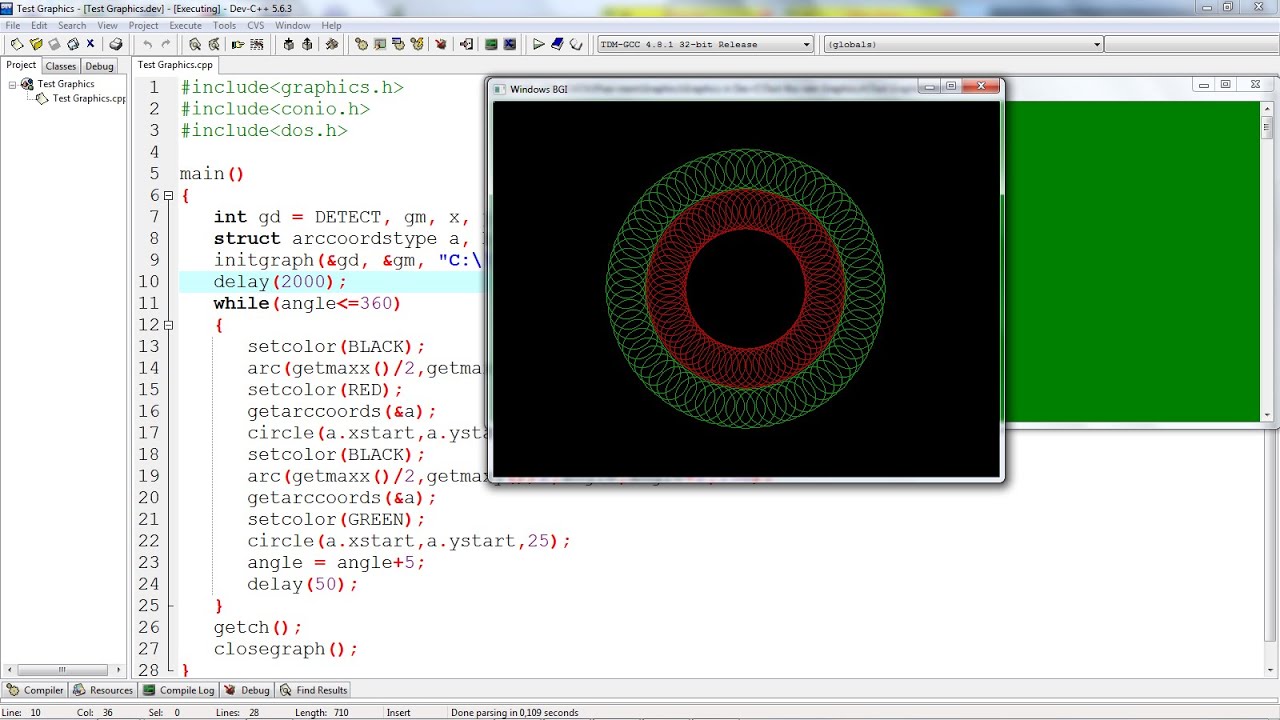Click the Open file folder icon
Image resolution: width=1280 pixels, height=720 pixels.
[36, 44]
